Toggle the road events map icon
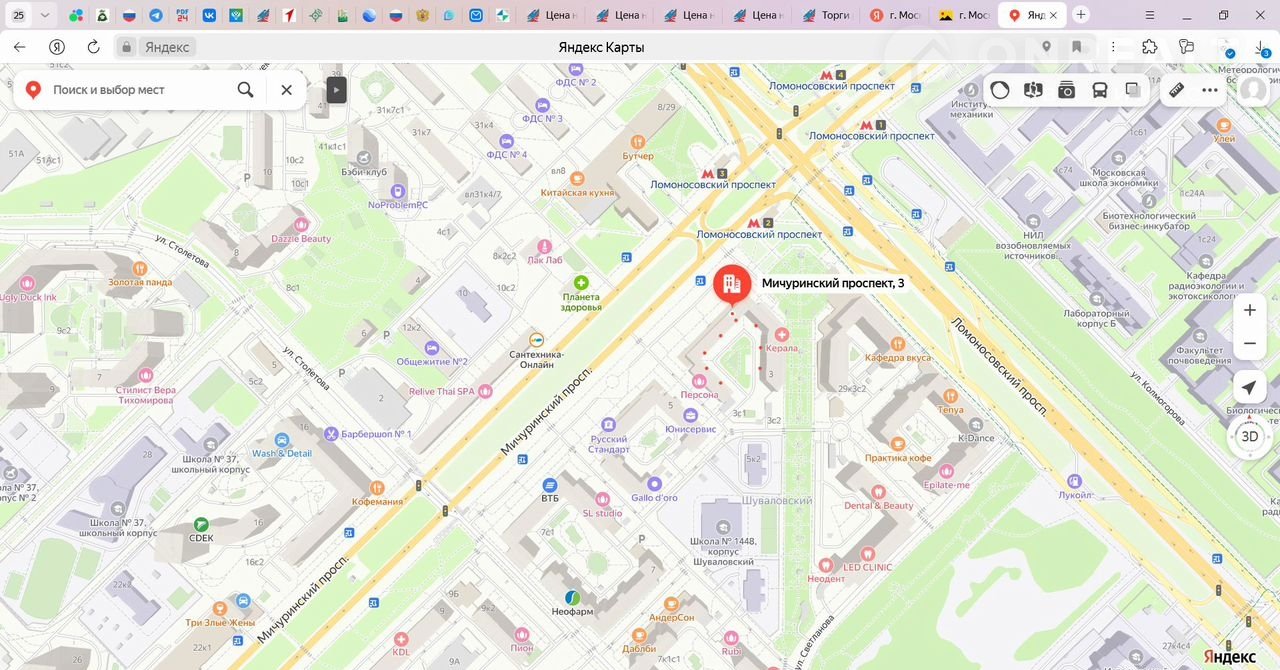 [1033, 90]
